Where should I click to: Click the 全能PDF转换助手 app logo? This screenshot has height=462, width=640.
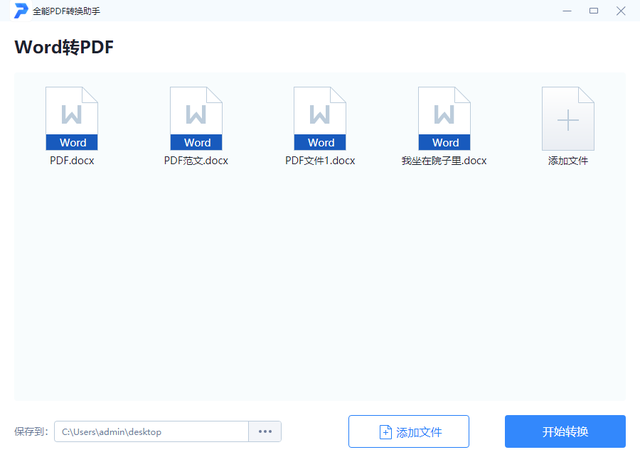(21, 11)
